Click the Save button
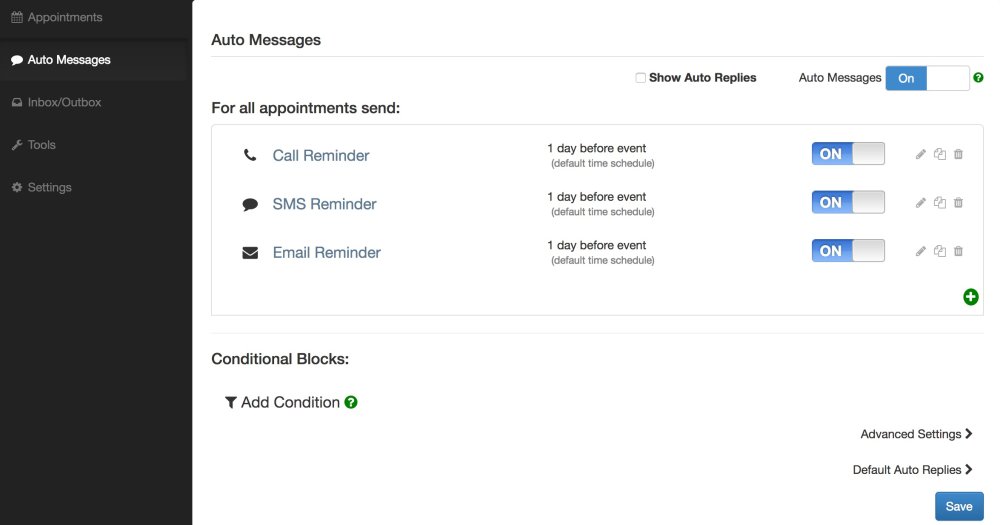 (959, 507)
